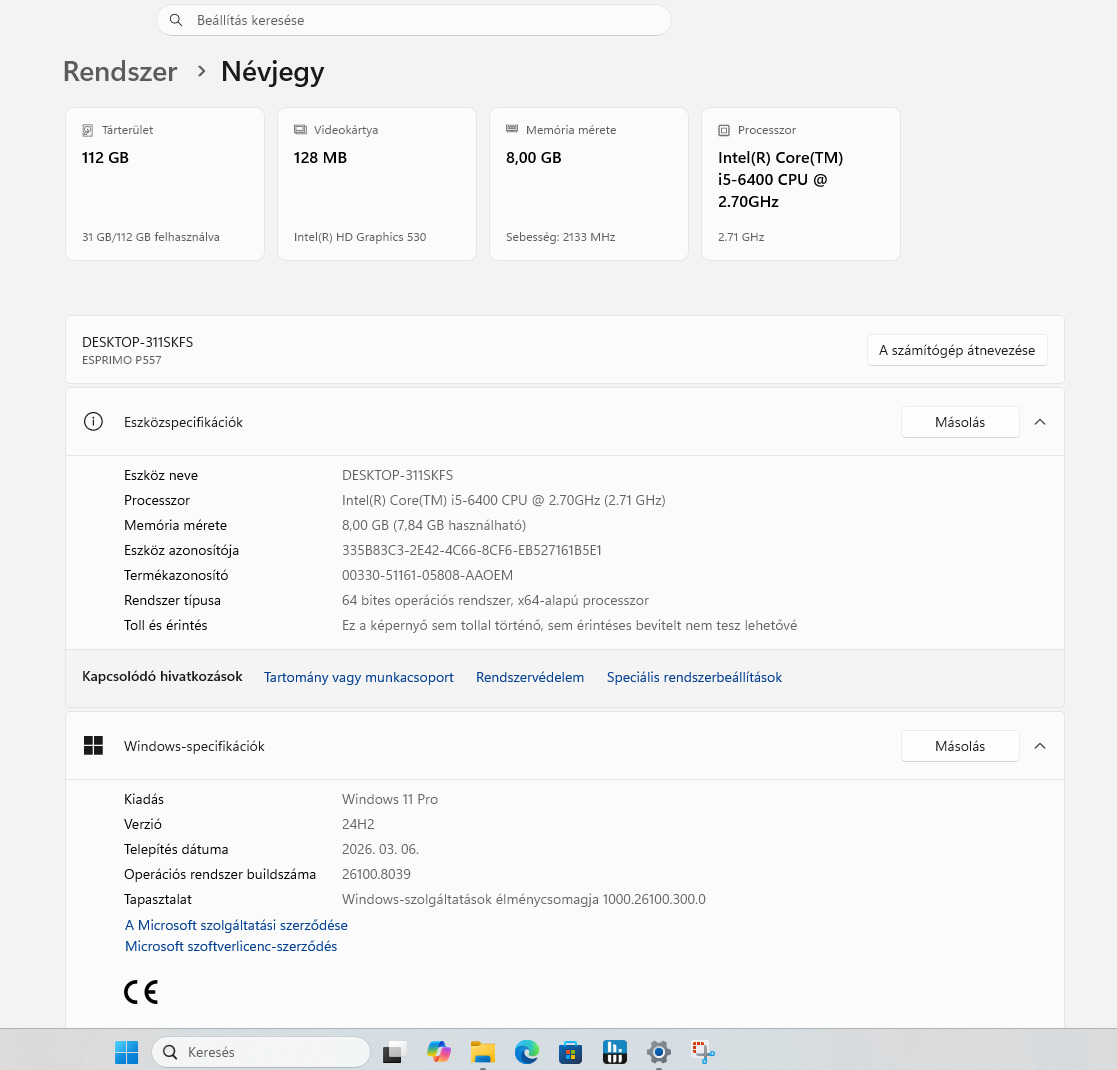Select the 64 bites operációs rendszer value

click(495, 600)
